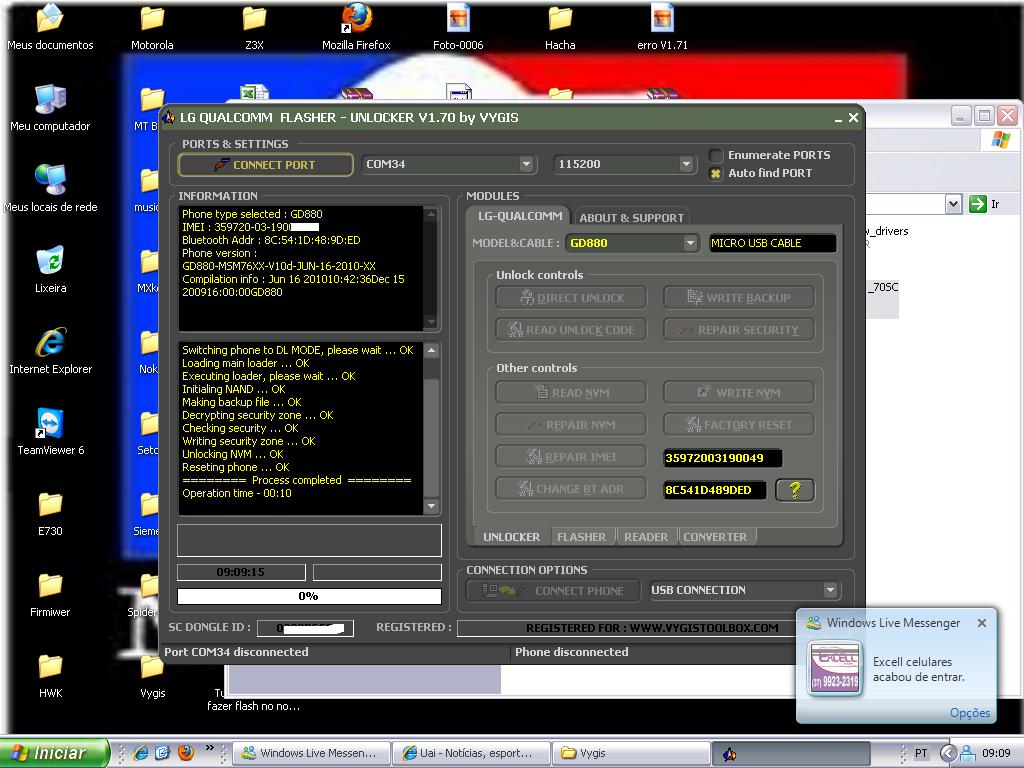Enable Enumerate PORTS checkbox
Viewport: 1024px width, 768px height.
click(x=716, y=155)
